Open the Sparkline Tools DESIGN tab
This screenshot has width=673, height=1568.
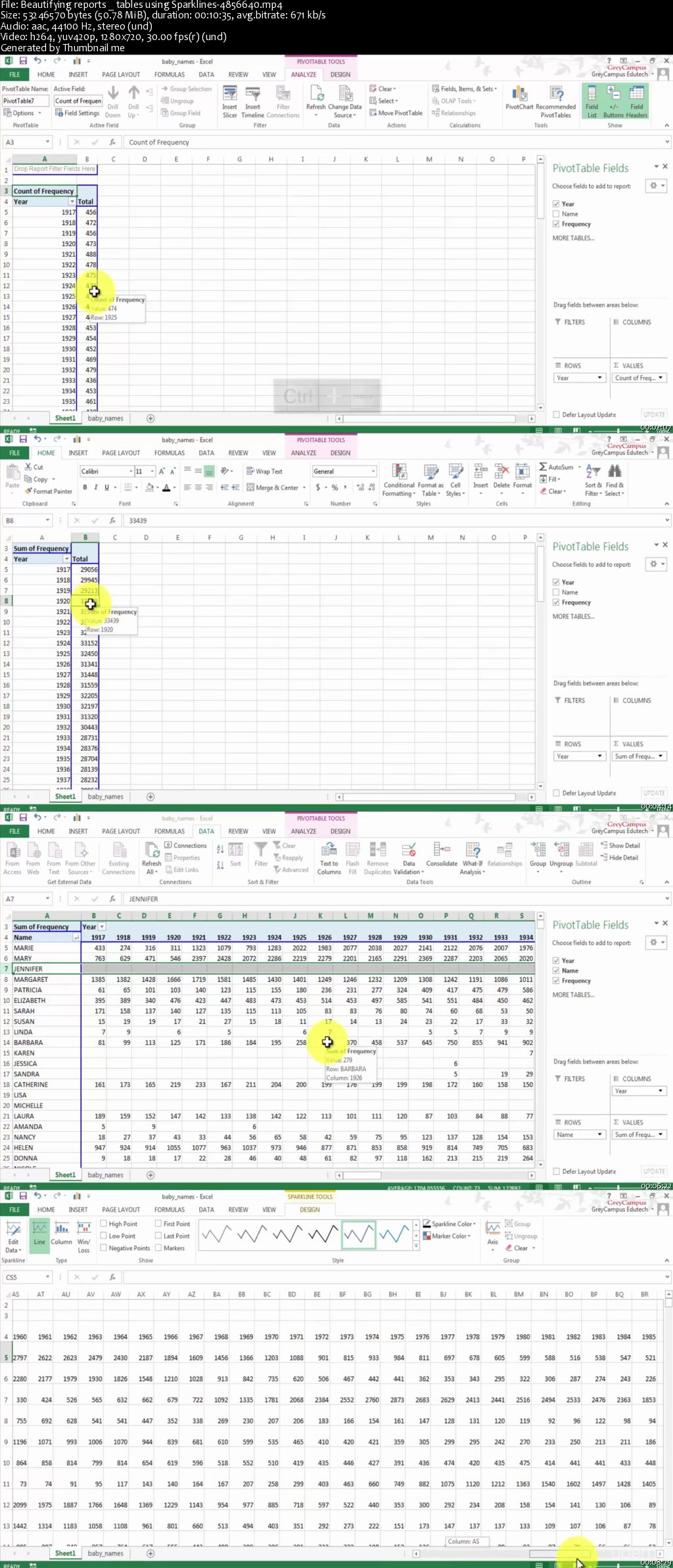click(x=310, y=1209)
